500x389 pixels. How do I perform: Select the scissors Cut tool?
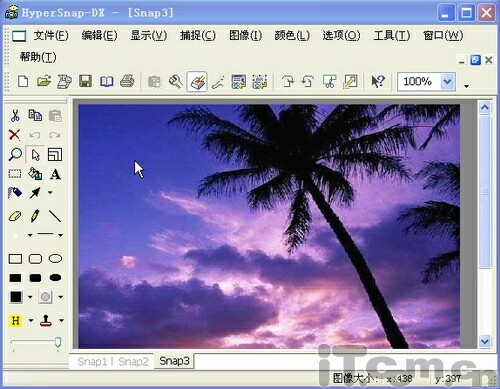pos(15,115)
